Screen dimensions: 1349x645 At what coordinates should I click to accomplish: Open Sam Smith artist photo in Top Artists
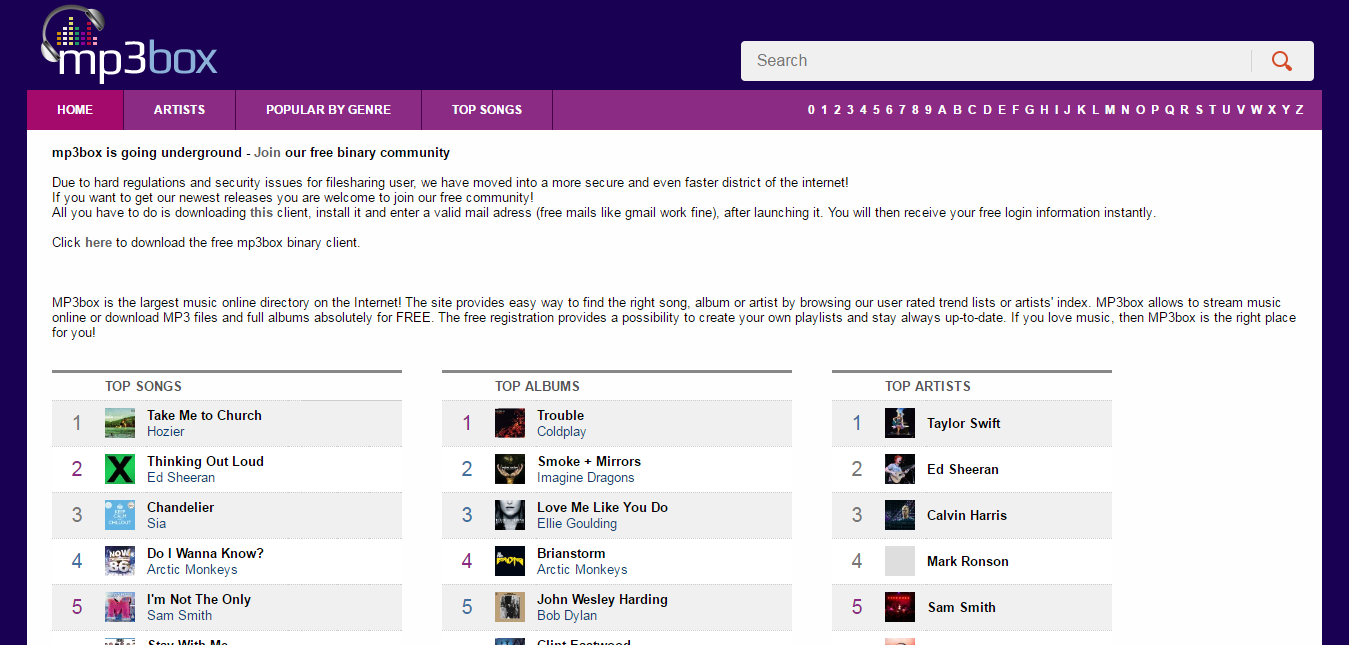point(900,607)
